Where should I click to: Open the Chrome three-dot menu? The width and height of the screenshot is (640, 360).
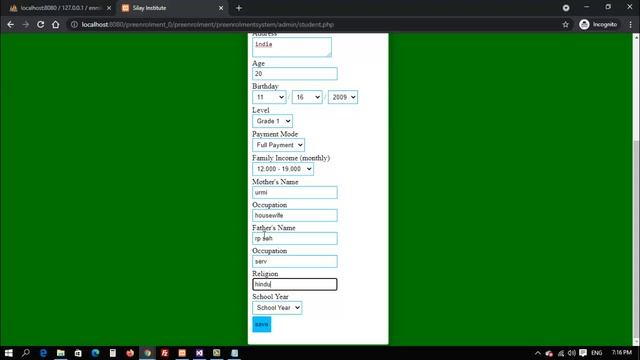click(x=631, y=24)
